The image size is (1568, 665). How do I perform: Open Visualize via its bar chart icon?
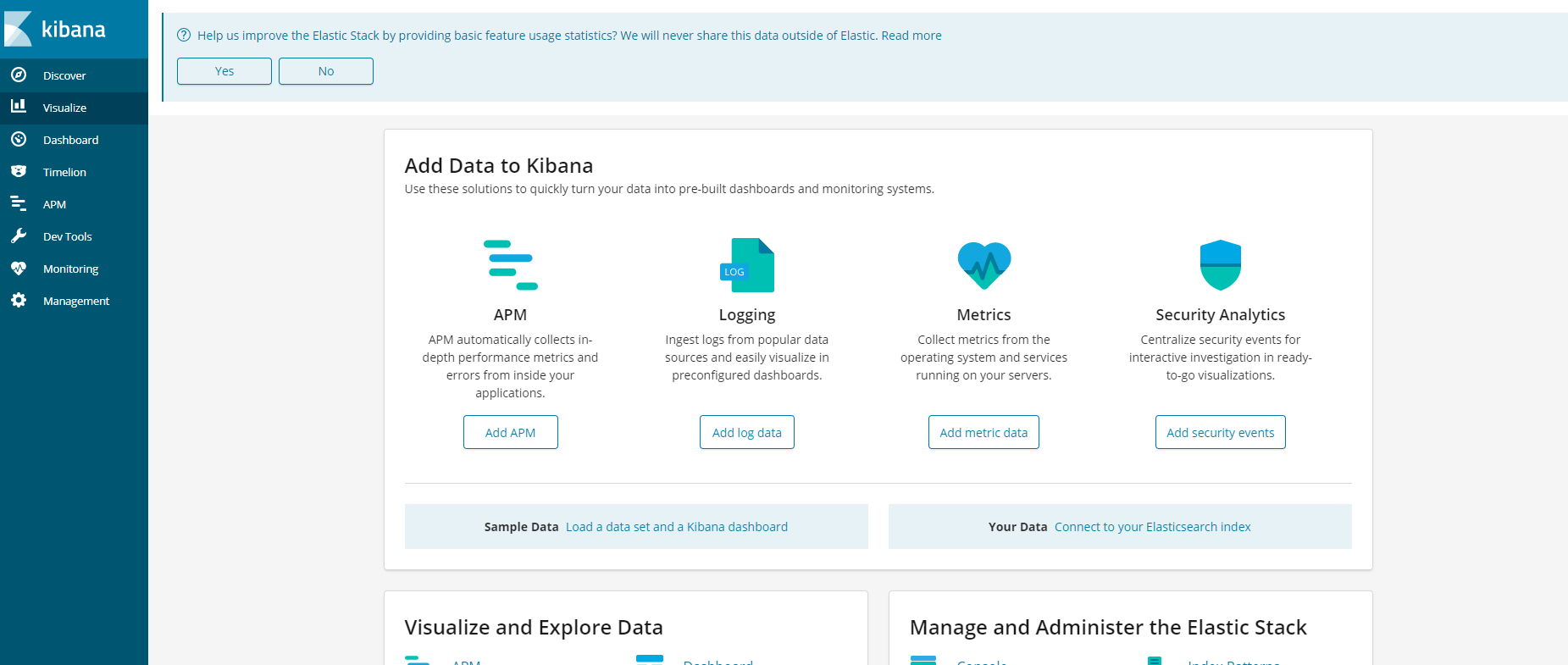[x=19, y=107]
